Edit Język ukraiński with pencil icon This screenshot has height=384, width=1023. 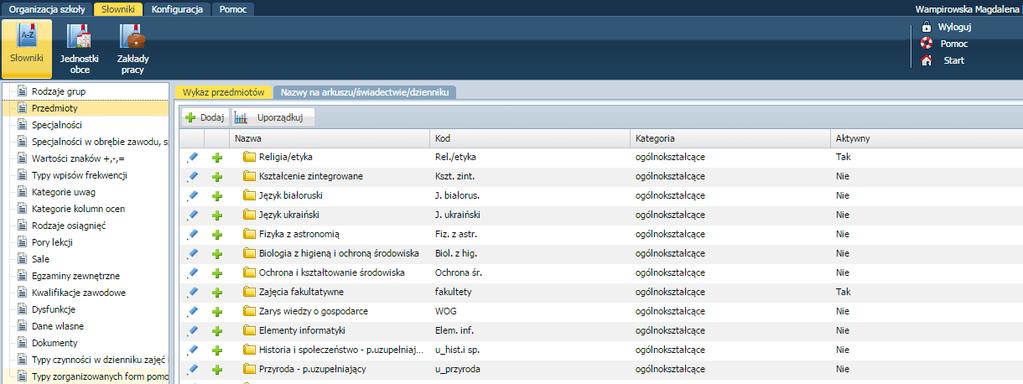[192, 214]
